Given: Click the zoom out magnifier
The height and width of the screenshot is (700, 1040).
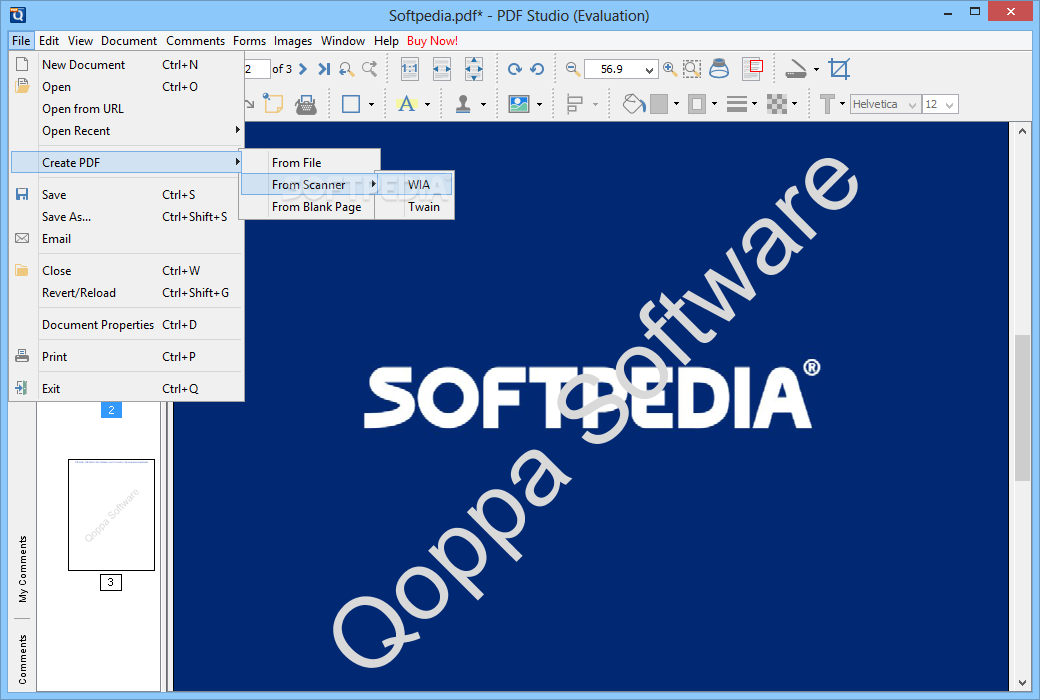Looking at the screenshot, I should tap(573, 68).
